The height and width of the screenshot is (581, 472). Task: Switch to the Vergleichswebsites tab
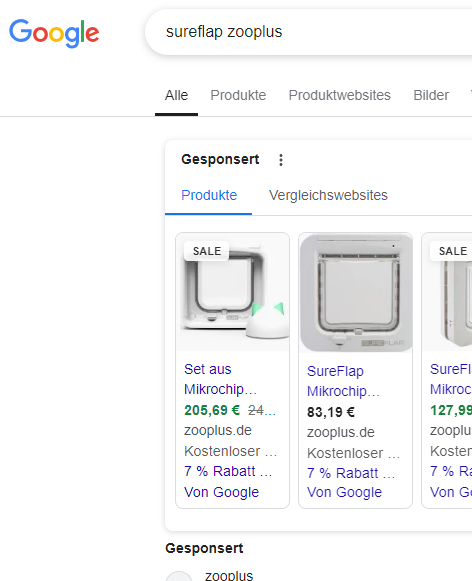(x=328, y=195)
